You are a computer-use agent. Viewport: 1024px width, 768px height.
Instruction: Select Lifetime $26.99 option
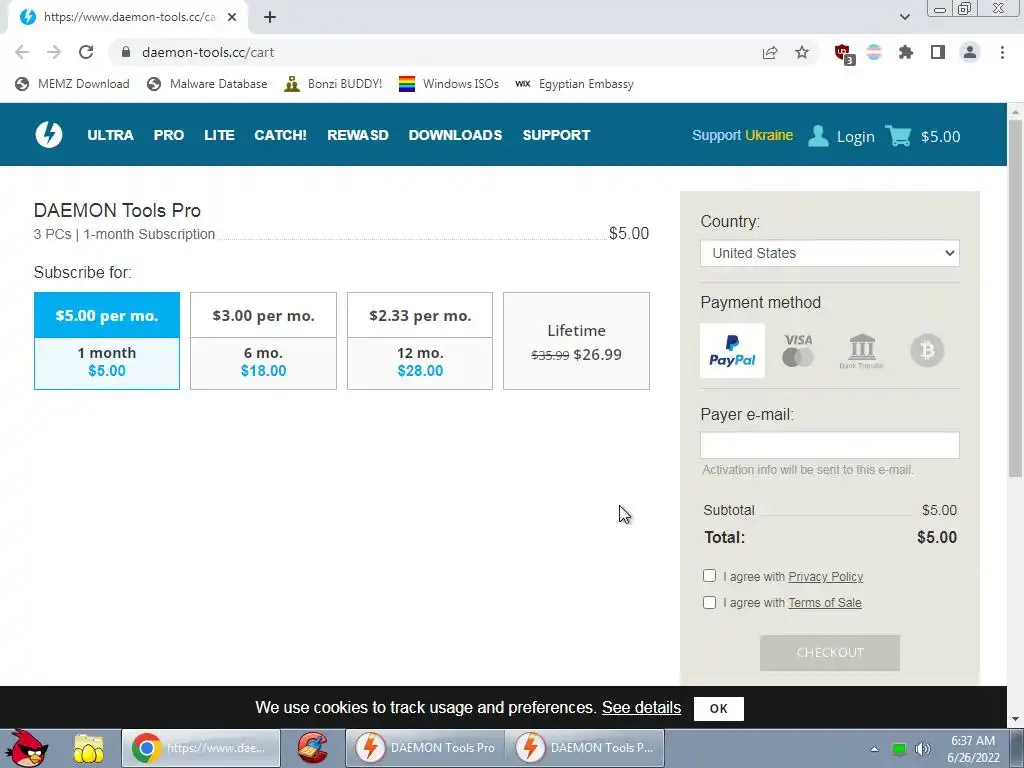click(576, 341)
